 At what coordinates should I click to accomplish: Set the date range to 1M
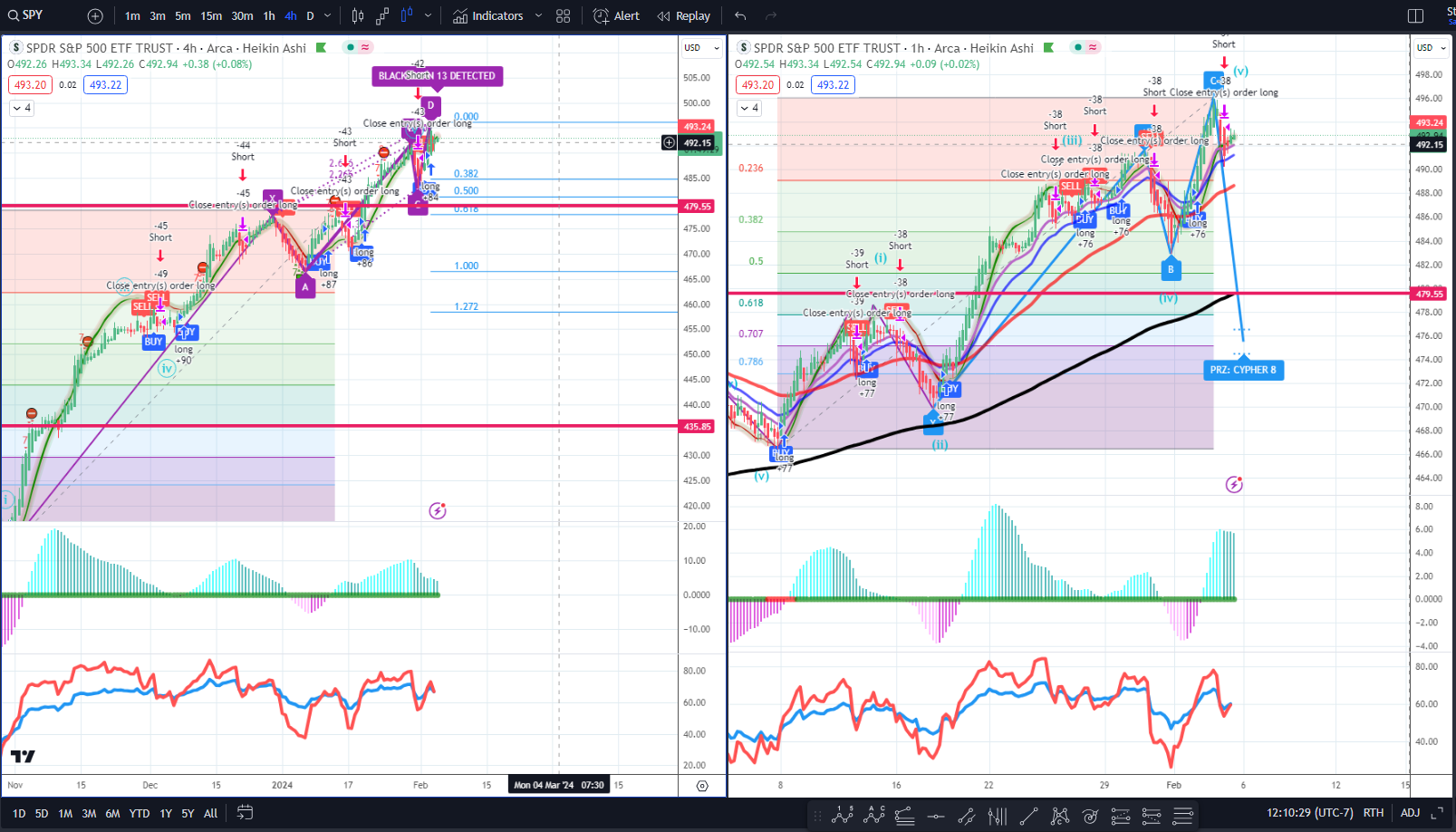click(x=65, y=814)
